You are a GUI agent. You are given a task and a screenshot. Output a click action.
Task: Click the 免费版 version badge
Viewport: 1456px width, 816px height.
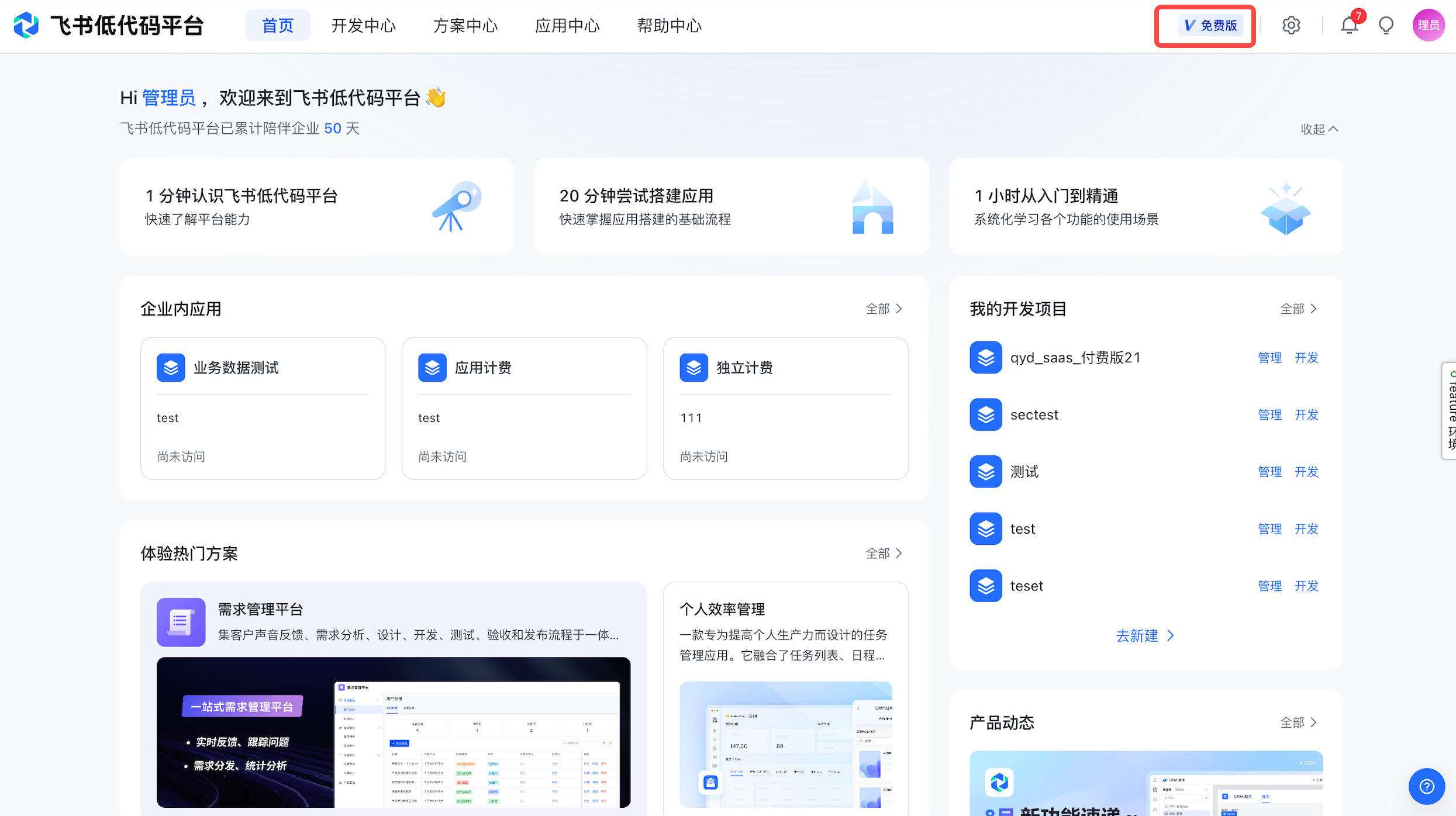coord(1210,26)
